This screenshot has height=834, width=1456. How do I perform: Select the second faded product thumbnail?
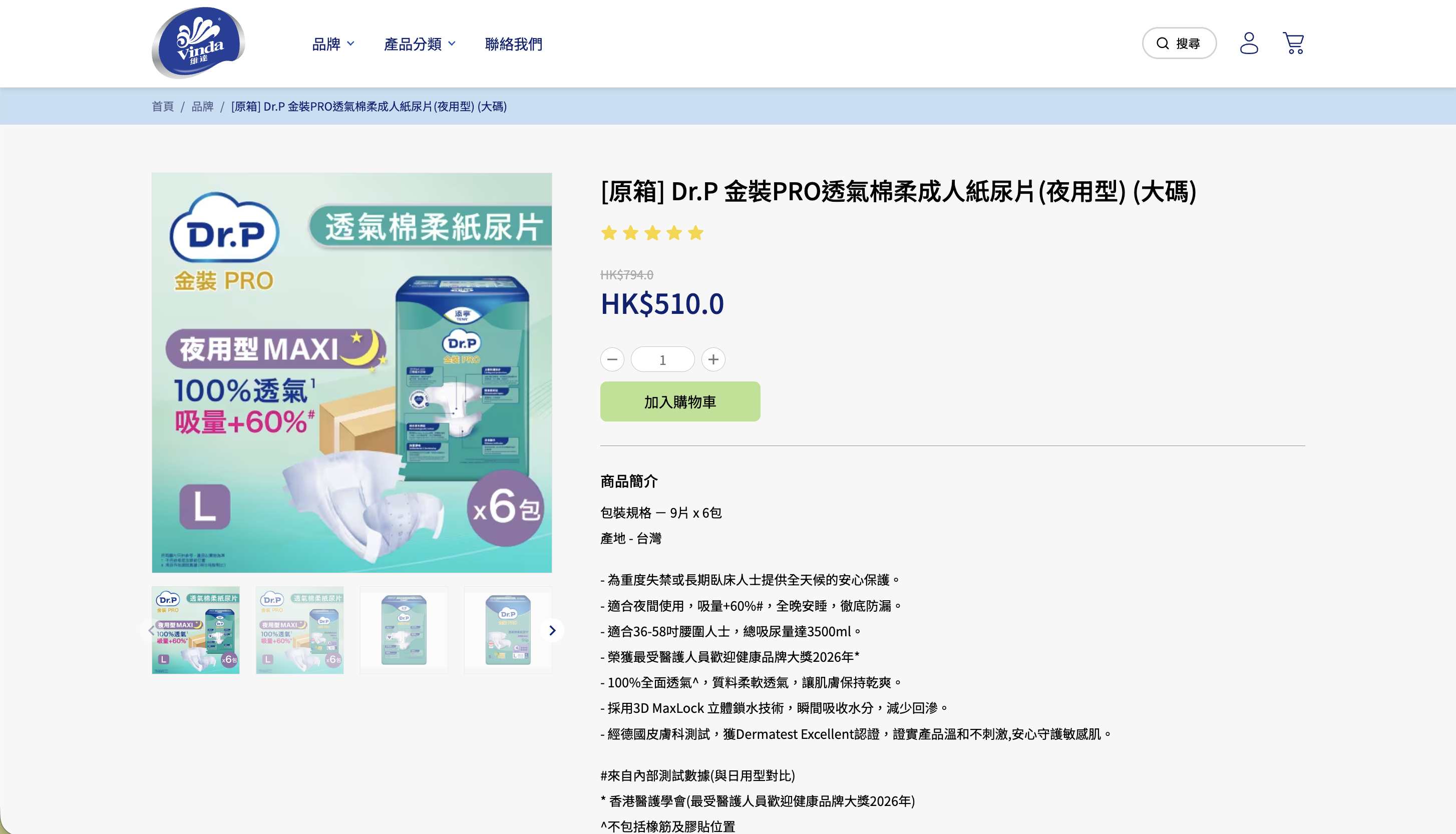(299, 630)
